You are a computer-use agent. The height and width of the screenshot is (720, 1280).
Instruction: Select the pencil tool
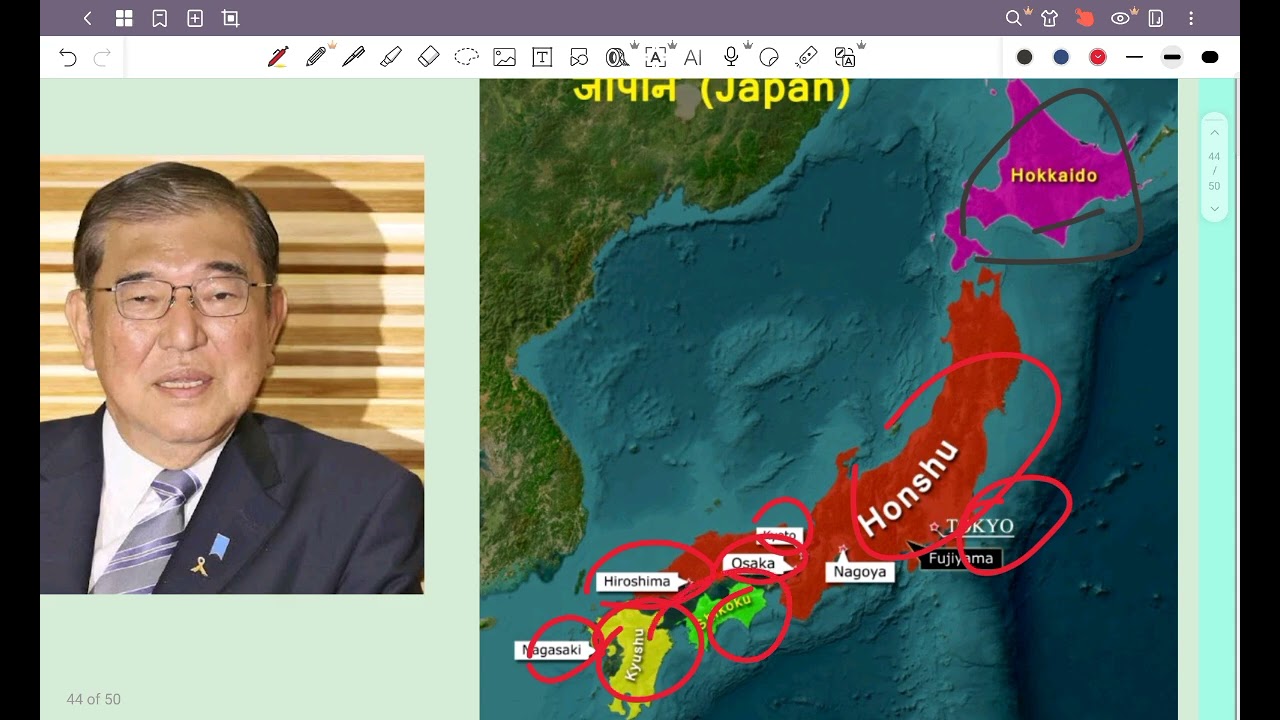pyautogui.click(x=316, y=57)
